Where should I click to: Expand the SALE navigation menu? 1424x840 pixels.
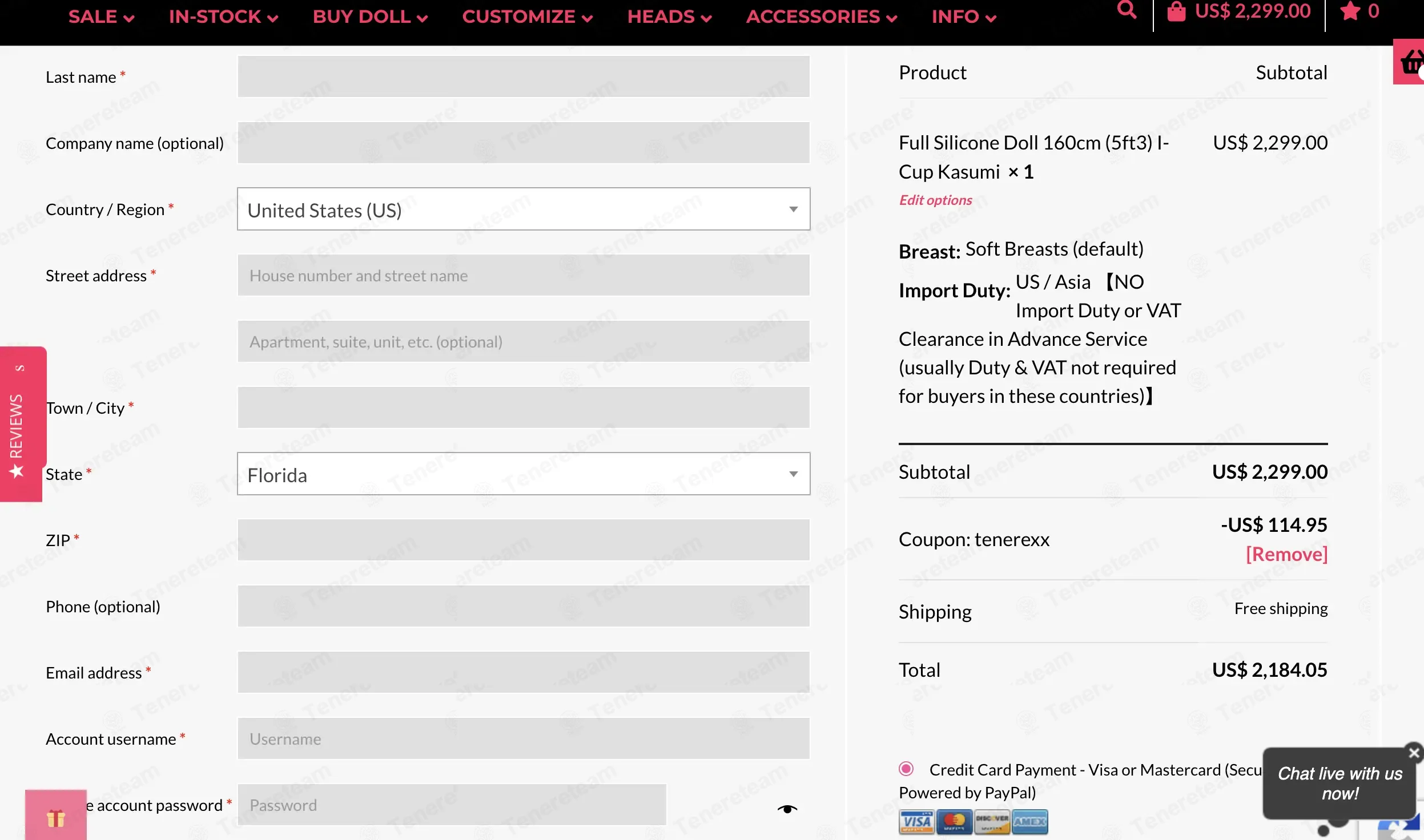coord(102,17)
